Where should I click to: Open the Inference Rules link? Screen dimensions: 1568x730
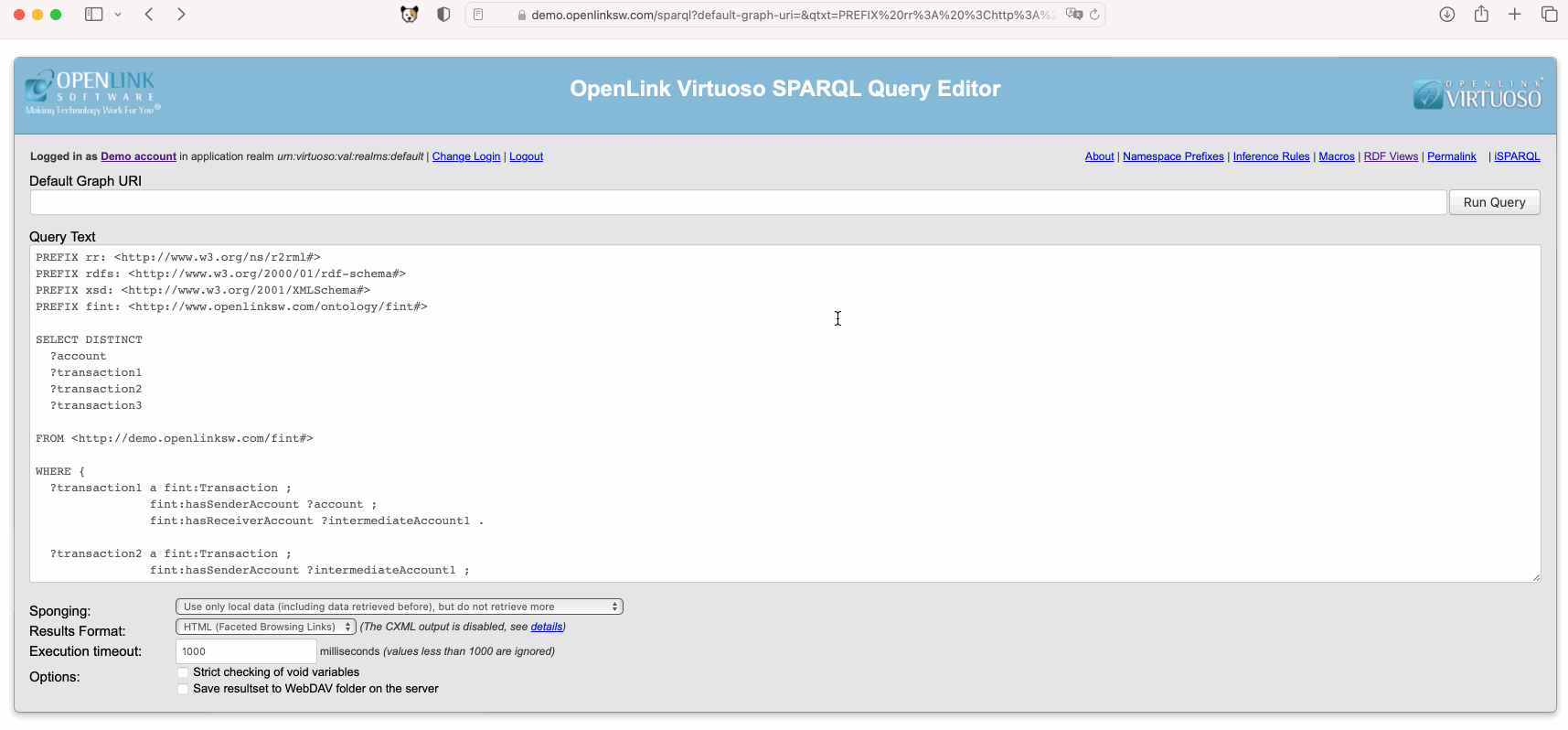1271,156
